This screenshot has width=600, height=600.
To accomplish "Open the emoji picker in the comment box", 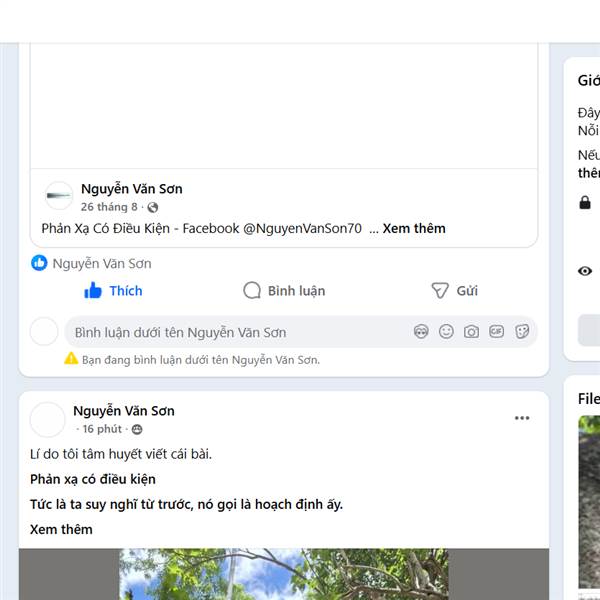I will coord(446,331).
